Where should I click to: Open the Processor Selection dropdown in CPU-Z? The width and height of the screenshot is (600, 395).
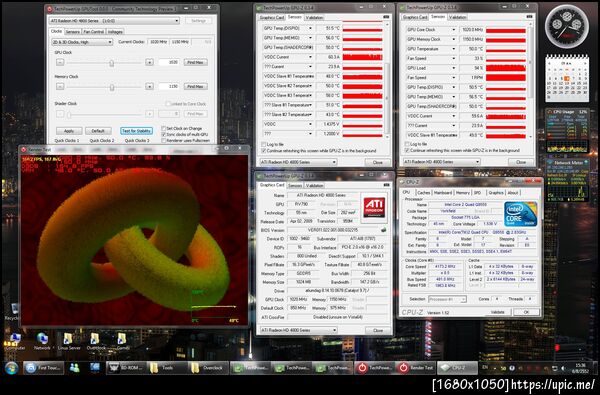(x=447, y=299)
